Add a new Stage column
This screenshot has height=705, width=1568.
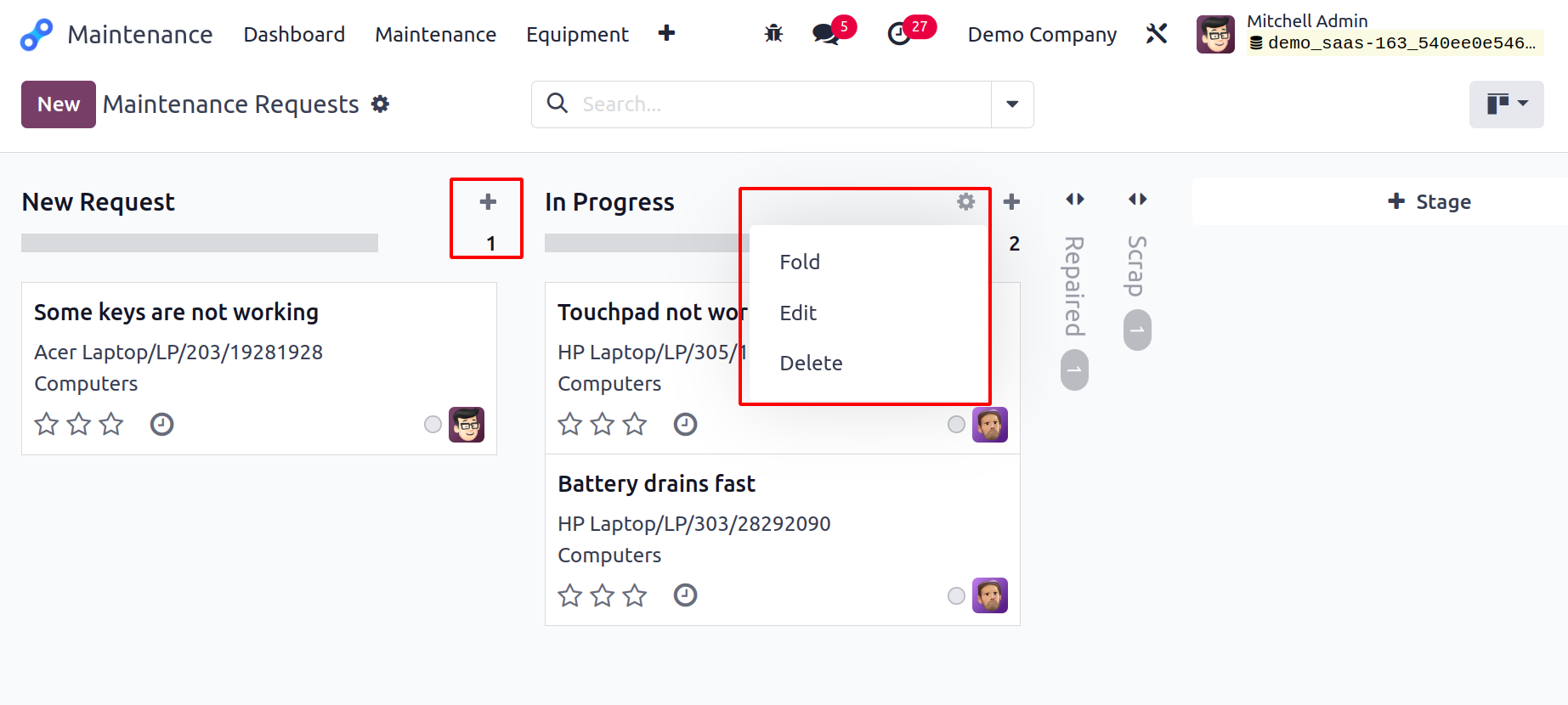coord(1429,201)
